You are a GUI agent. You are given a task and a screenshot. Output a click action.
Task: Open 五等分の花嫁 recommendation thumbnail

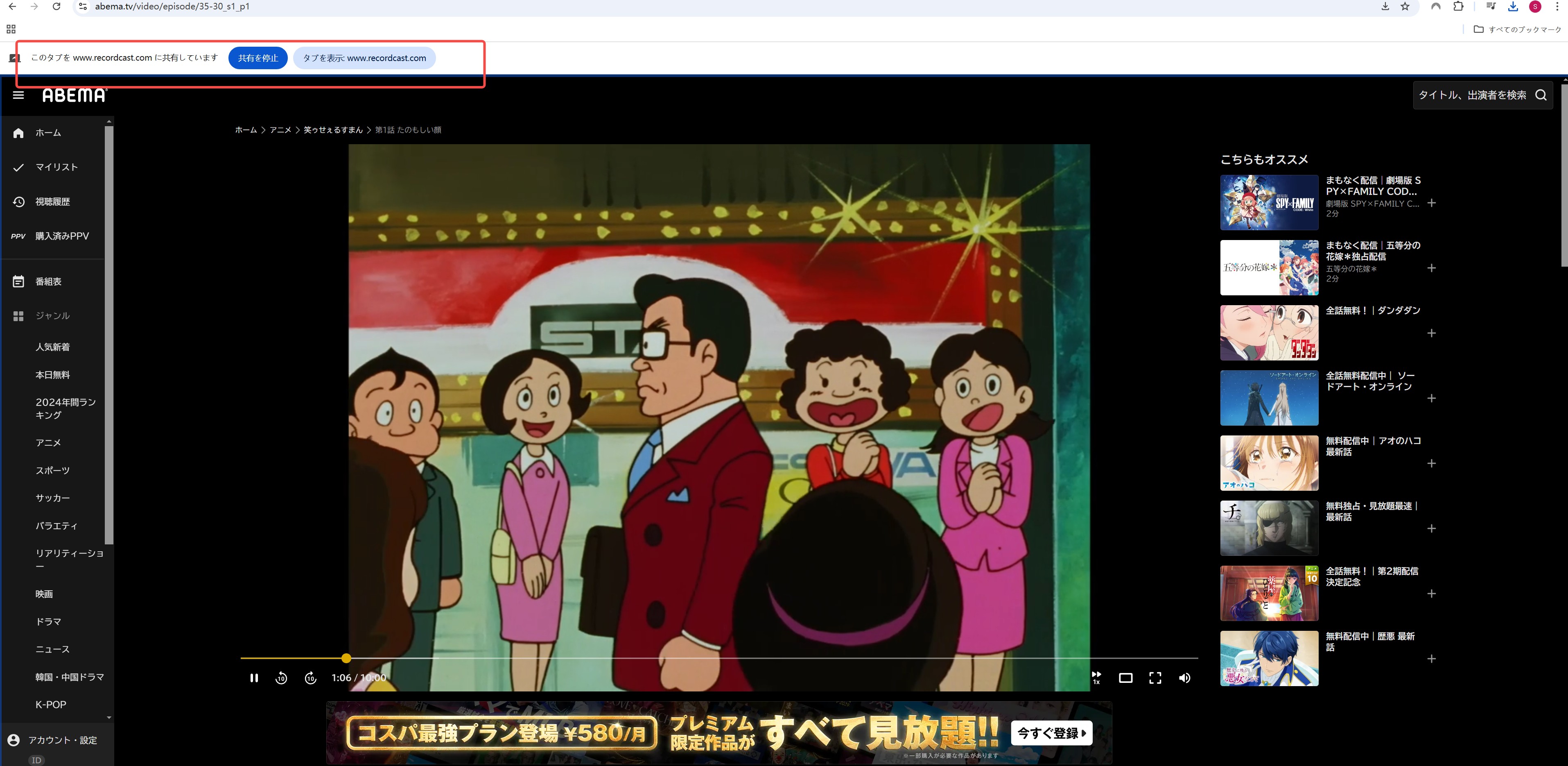click(1269, 268)
